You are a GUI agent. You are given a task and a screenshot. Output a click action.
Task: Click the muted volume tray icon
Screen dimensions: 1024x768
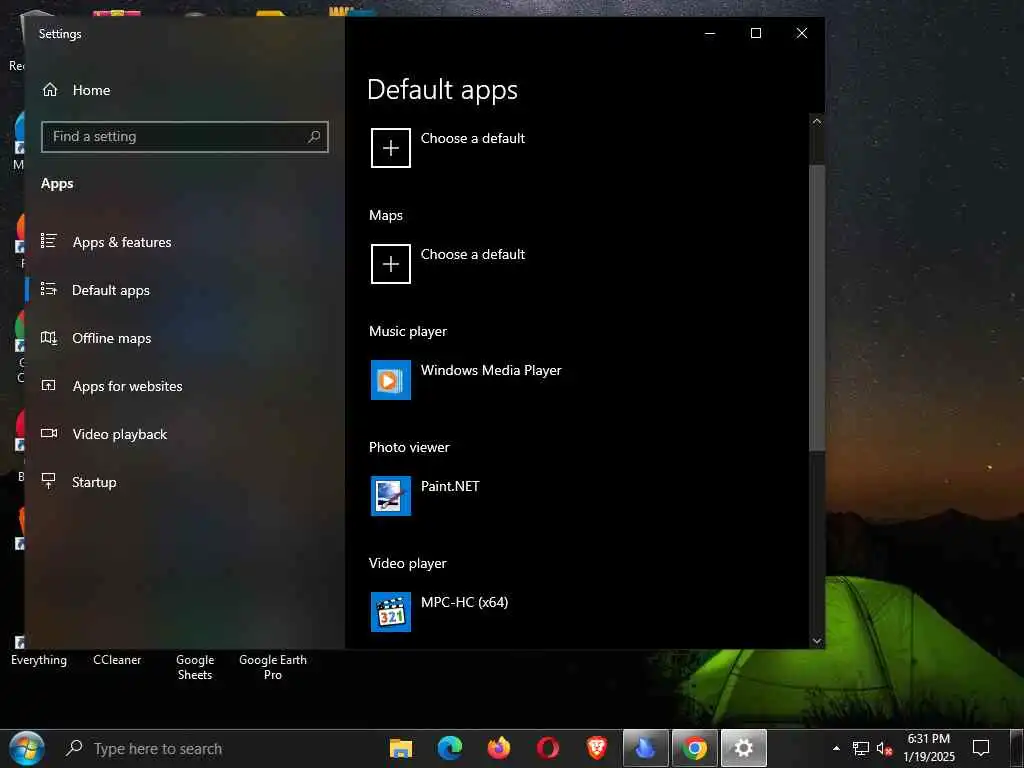[x=884, y=749]
